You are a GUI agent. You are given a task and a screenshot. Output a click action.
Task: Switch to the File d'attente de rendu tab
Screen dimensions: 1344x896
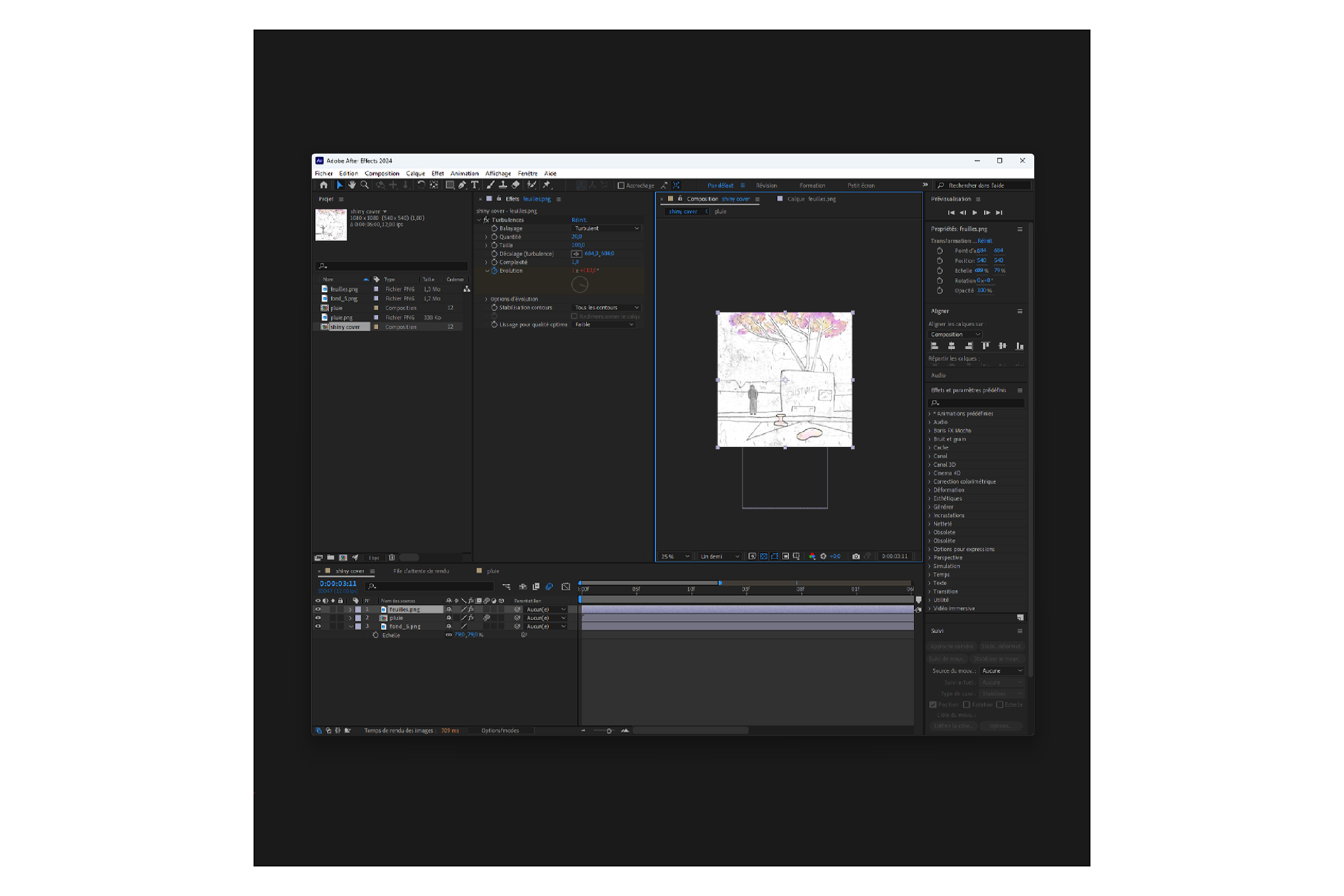421,571
